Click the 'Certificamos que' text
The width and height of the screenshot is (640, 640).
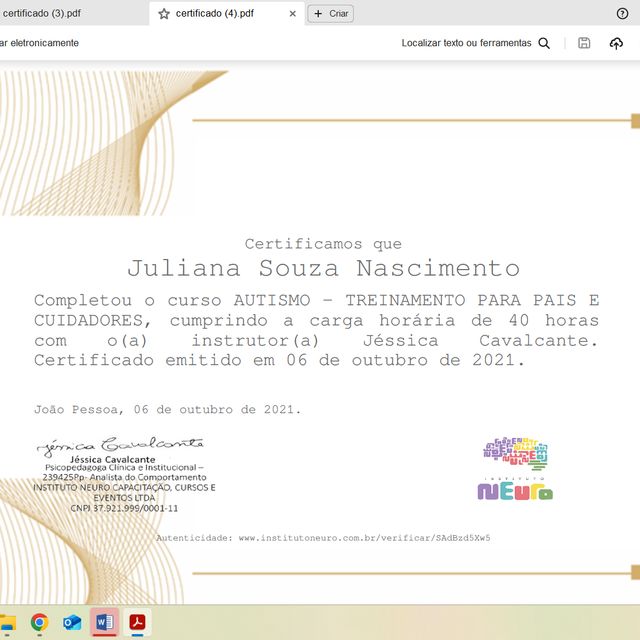click(x=323, y=244)
